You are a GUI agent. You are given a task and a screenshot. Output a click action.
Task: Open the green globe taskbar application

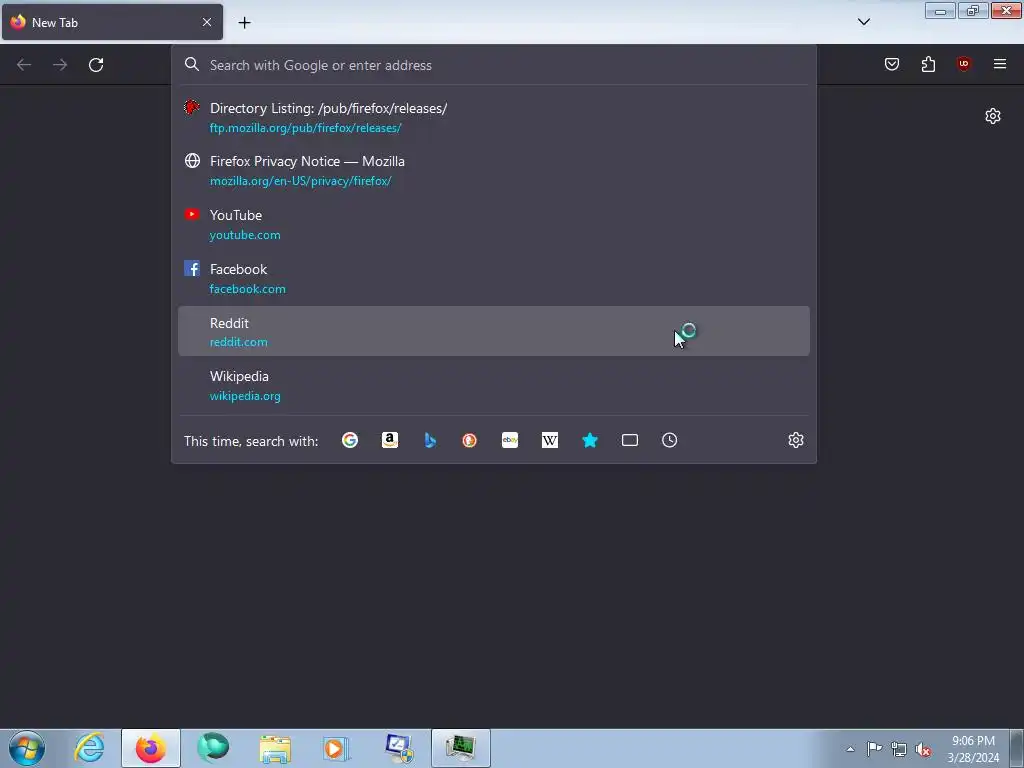213,748
